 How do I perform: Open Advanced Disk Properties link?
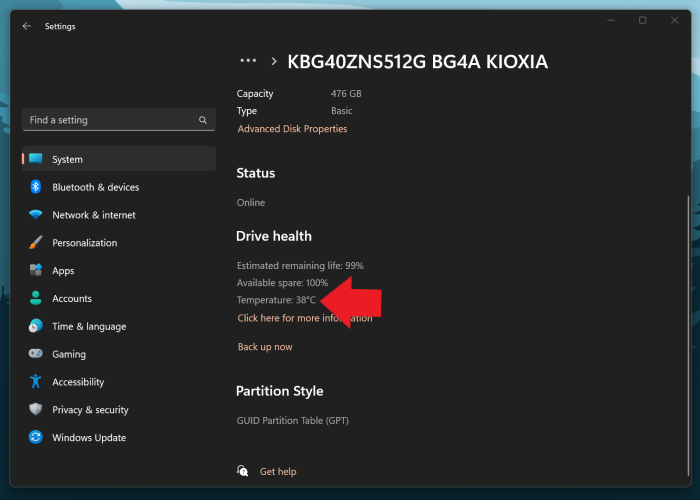(x=292, y=129)
